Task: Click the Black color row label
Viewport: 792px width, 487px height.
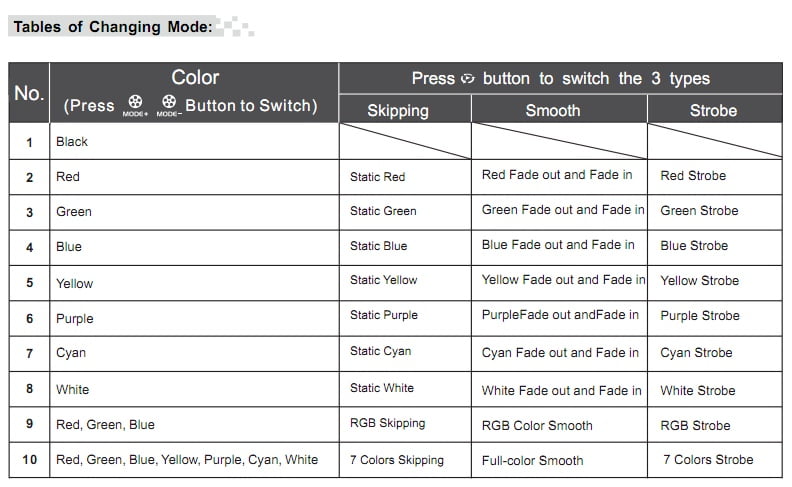Action: click(72, 141)
